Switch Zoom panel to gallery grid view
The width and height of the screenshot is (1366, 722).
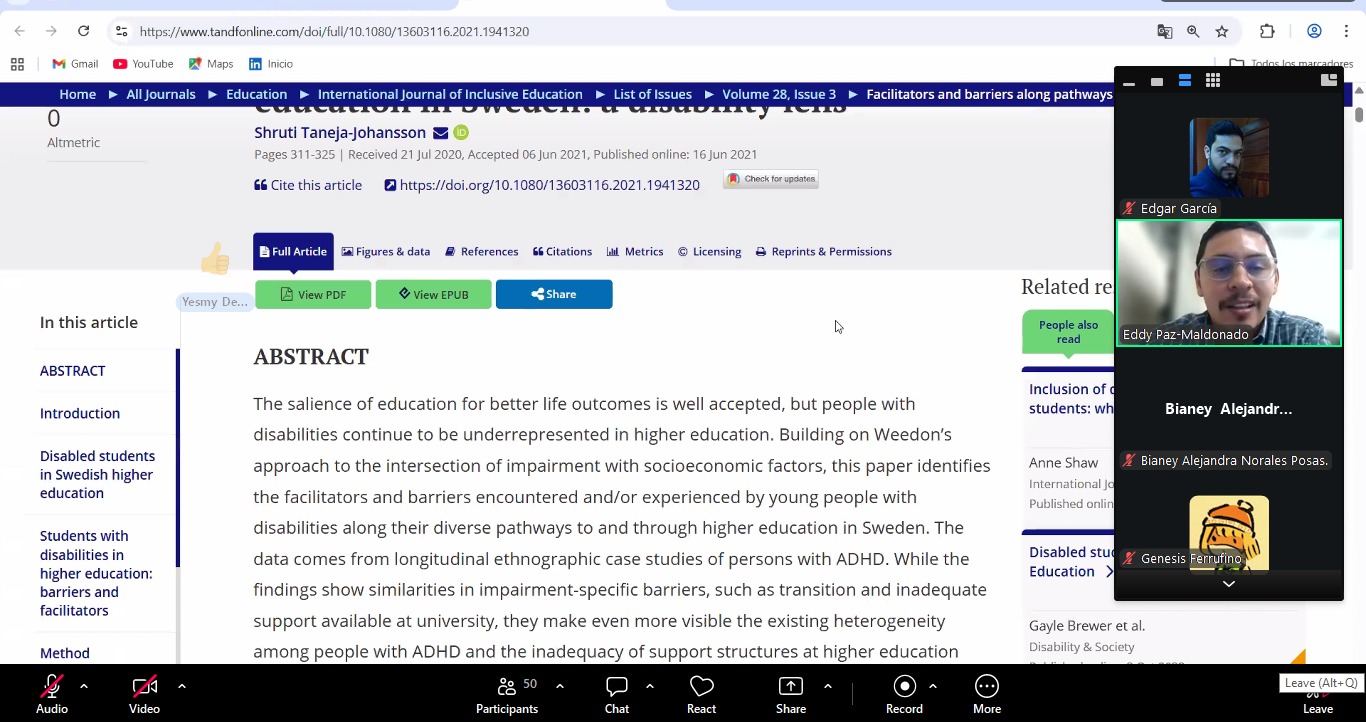(x=1212, y=81)
